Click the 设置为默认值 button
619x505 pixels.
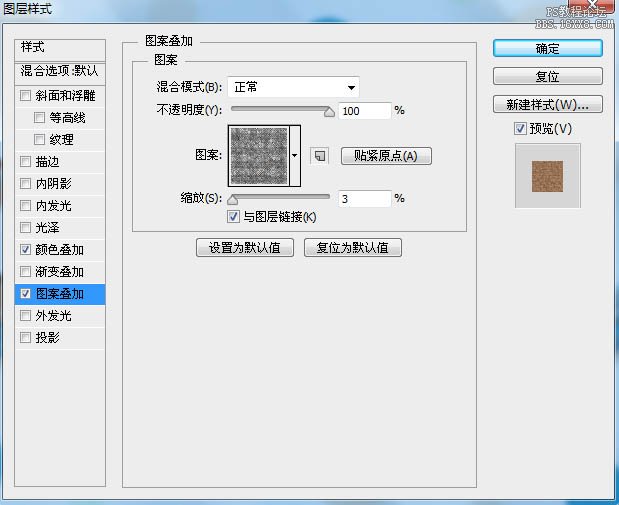pyautogui.click(x=245, y=248)
